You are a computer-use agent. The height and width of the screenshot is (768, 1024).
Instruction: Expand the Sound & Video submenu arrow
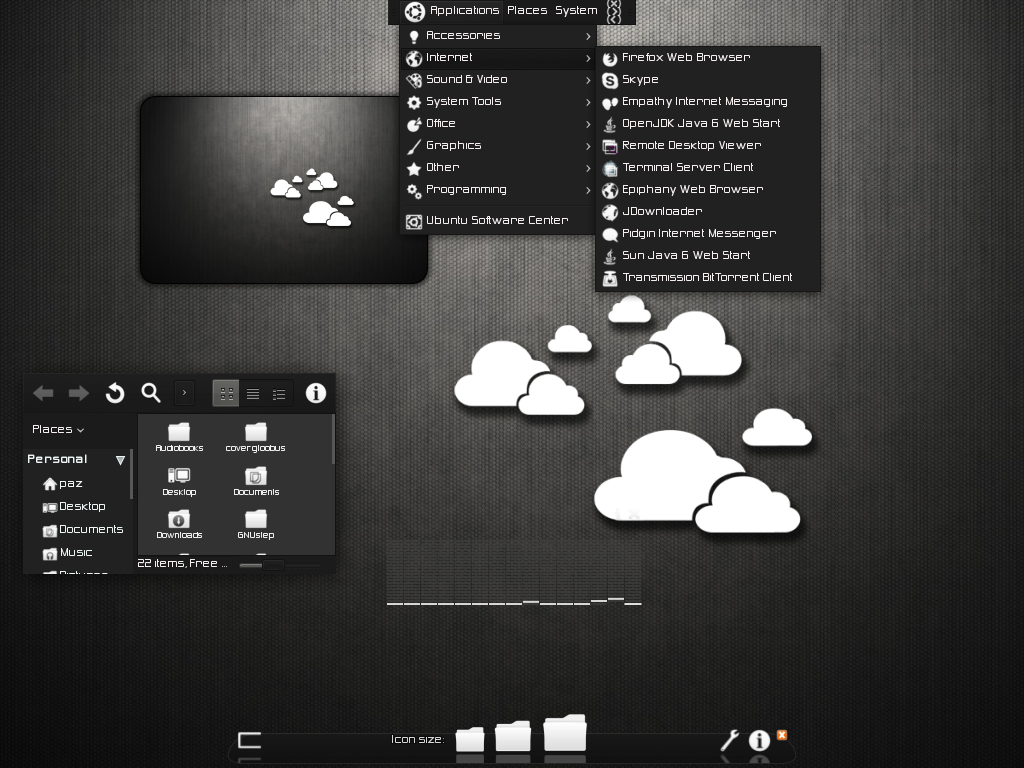pyautogui.click(x=588, y=80)
